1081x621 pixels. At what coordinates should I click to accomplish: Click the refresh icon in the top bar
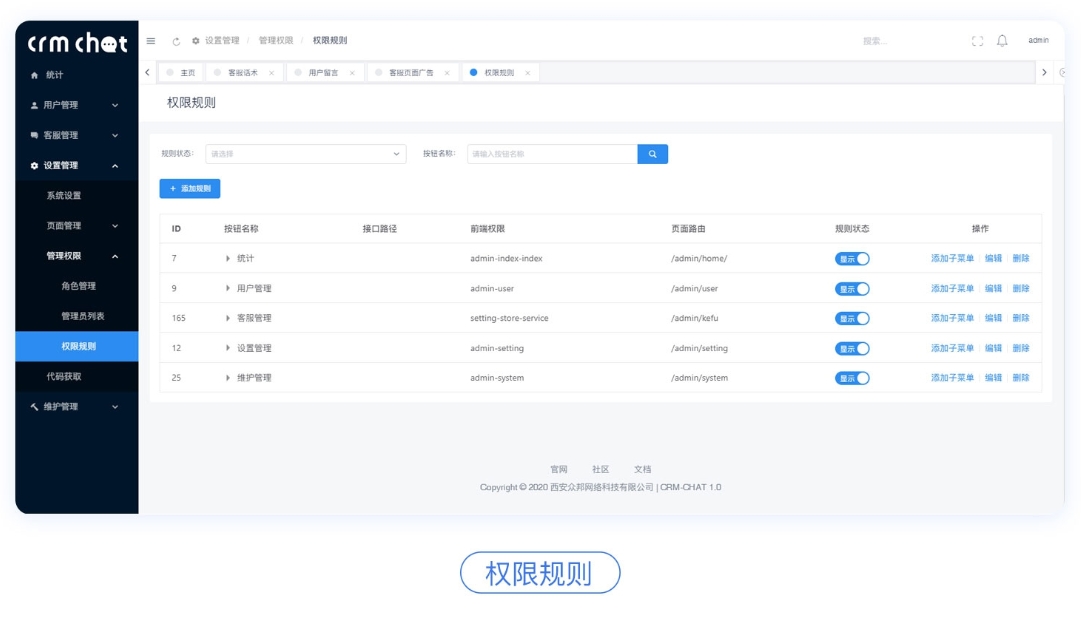tap(176, 41)
